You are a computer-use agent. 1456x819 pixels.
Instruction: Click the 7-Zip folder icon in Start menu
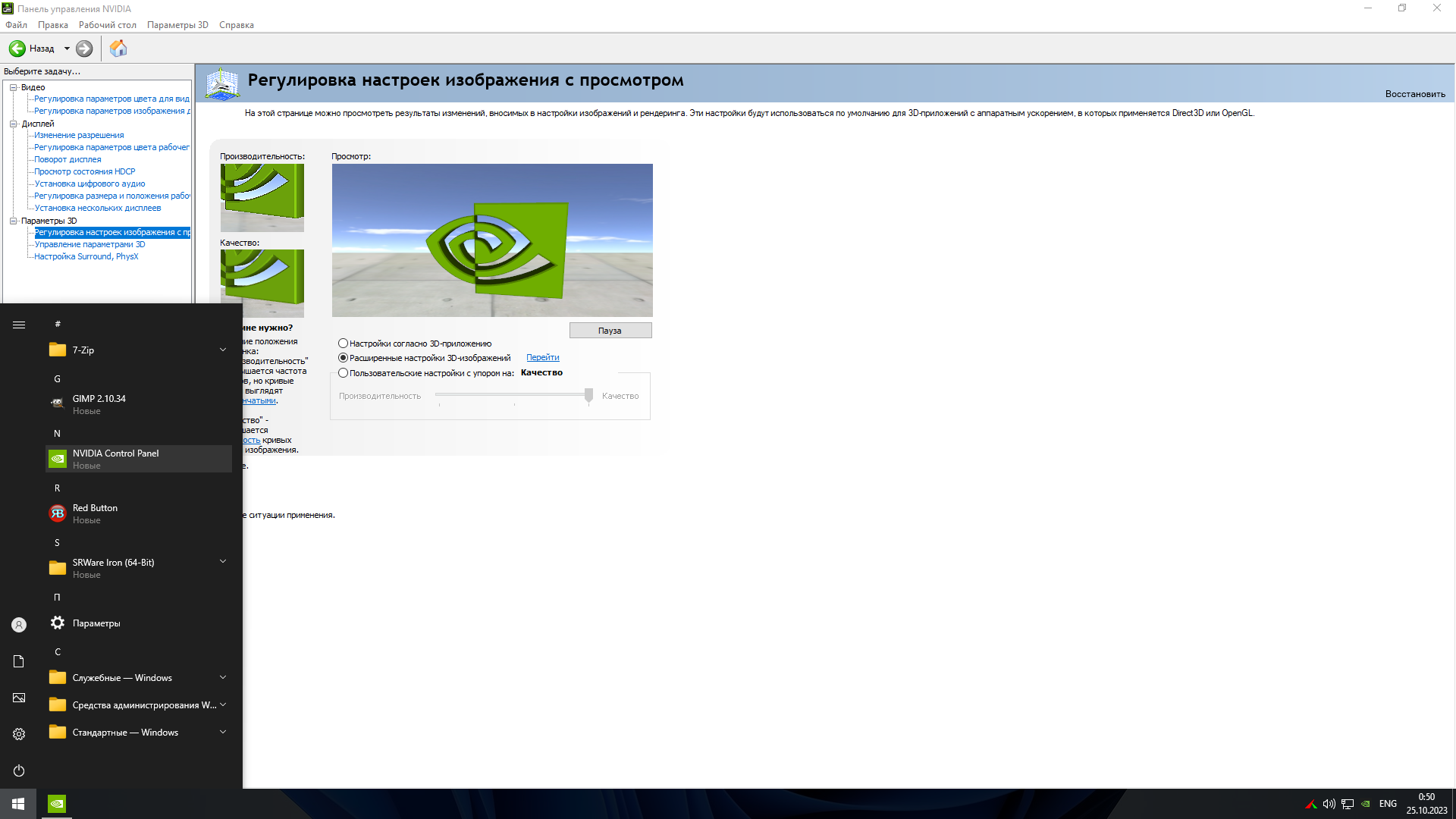[58, 350]
